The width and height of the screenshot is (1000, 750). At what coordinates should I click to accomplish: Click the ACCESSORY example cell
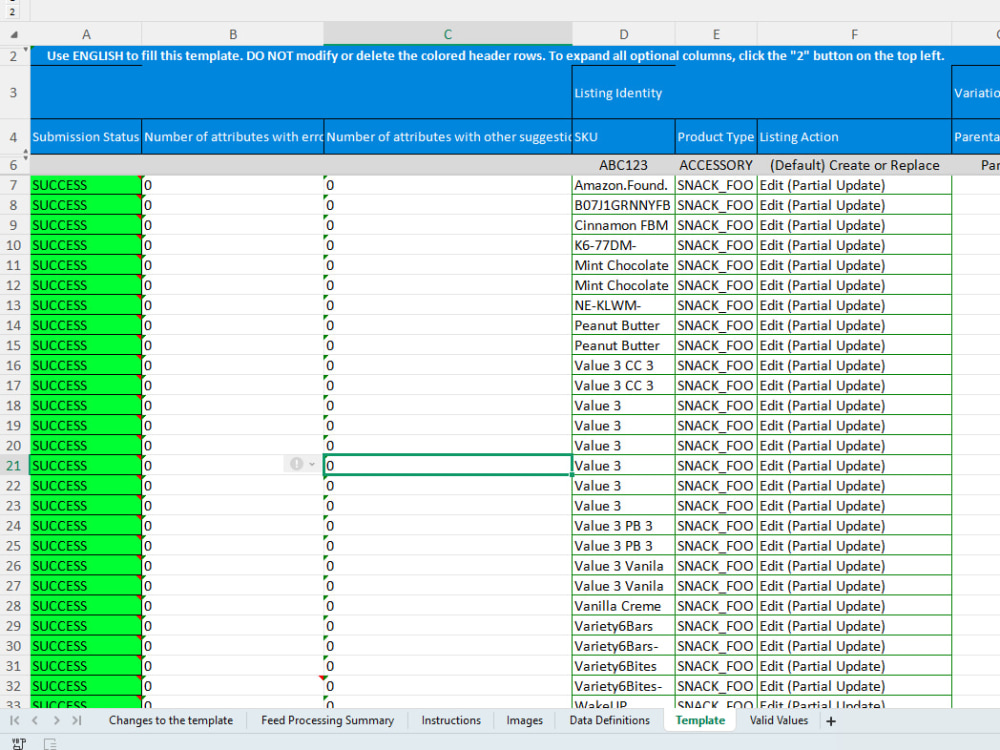pyautogui.click(x=716, y=165)
